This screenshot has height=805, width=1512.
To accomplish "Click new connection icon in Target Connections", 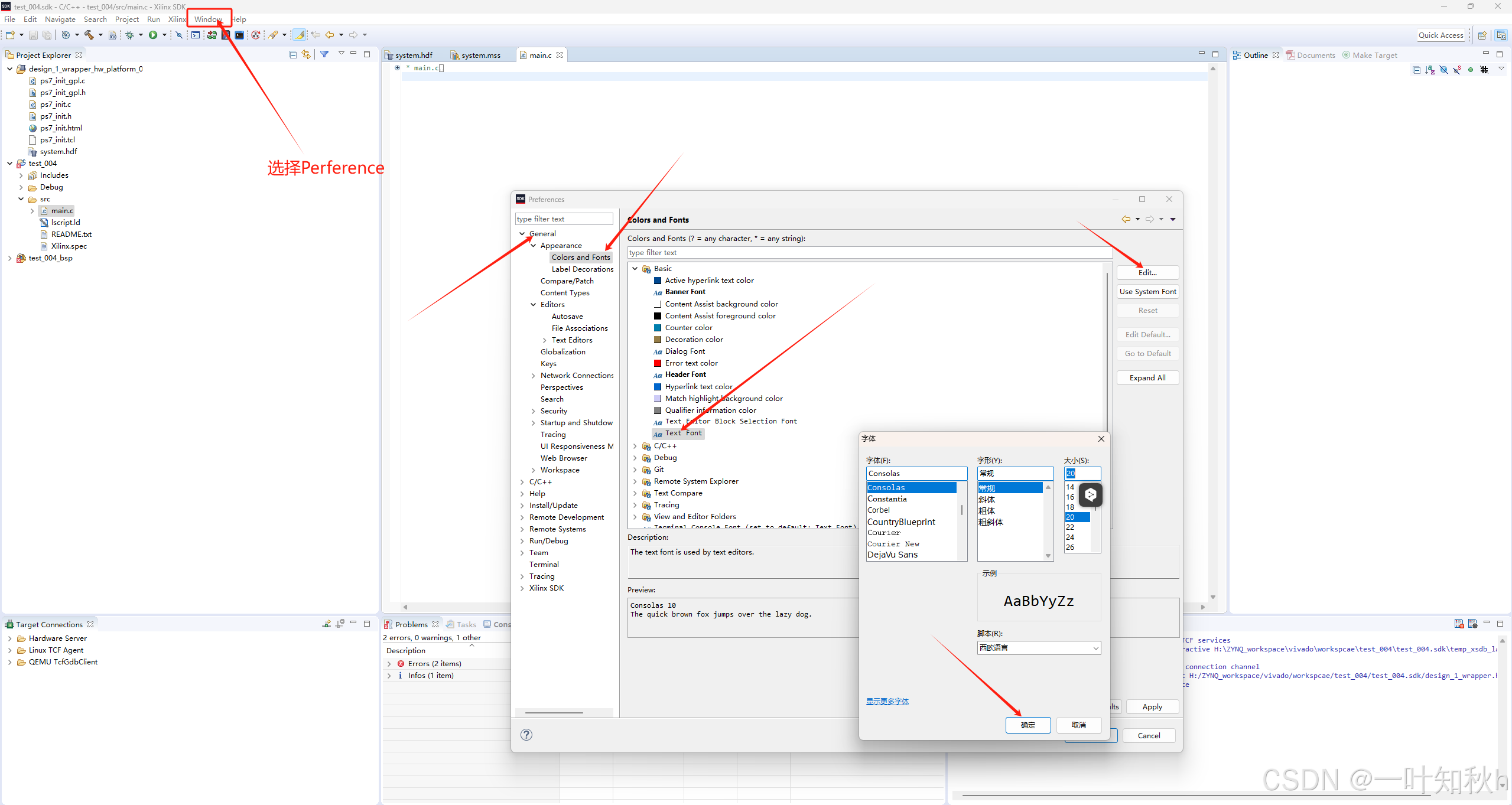I will [x=326, y=624].
